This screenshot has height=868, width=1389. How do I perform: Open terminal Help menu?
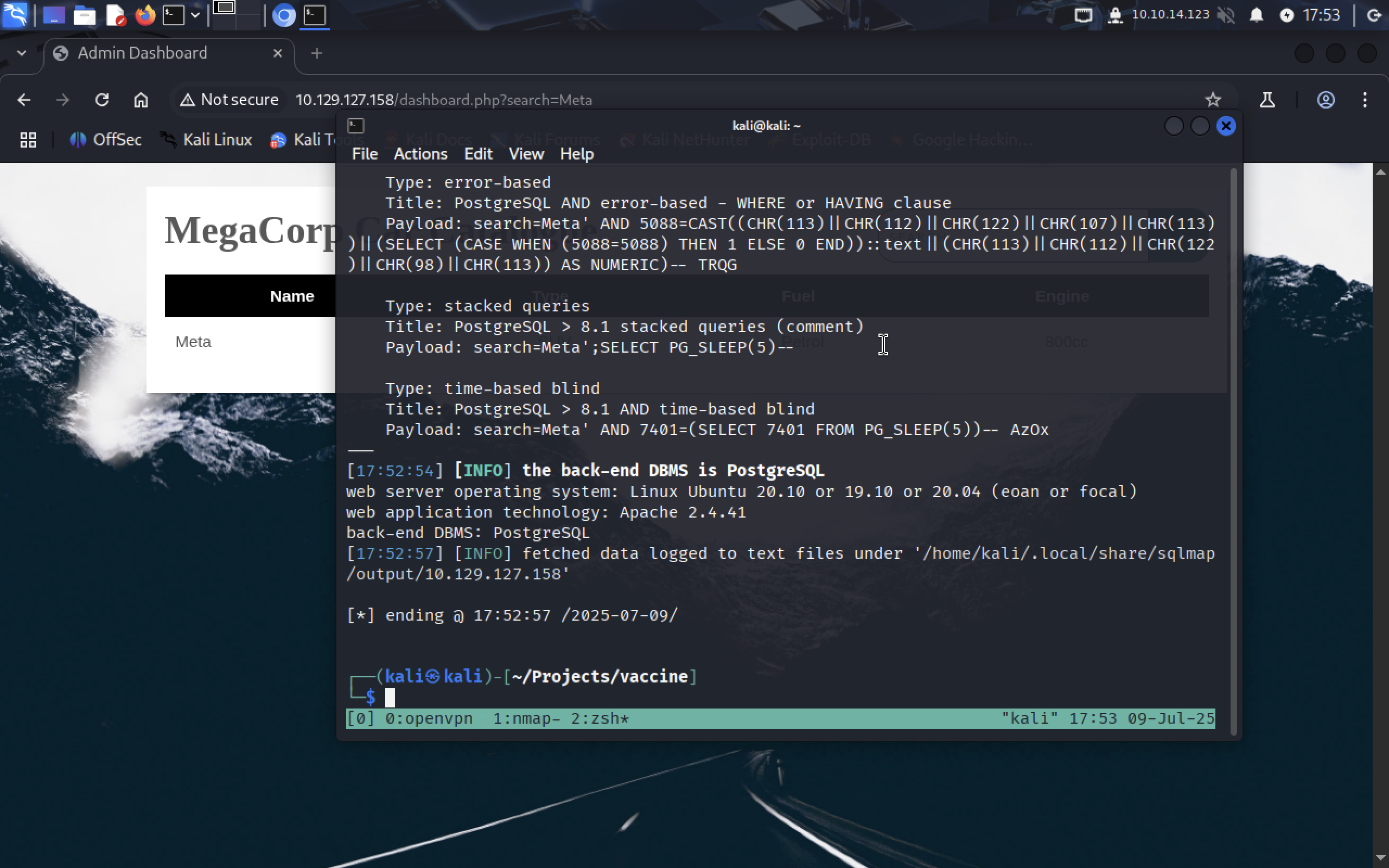577,154
